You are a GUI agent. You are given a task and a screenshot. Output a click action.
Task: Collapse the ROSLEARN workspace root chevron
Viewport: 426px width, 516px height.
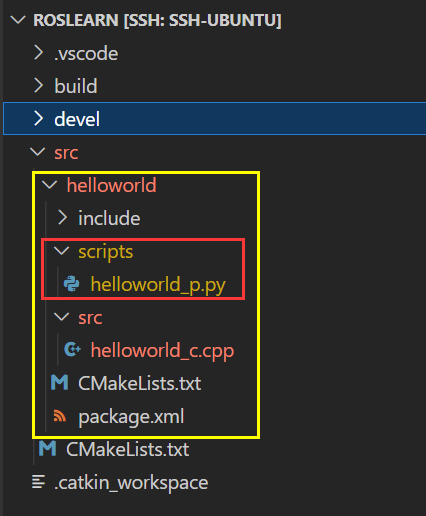point(18,20)
